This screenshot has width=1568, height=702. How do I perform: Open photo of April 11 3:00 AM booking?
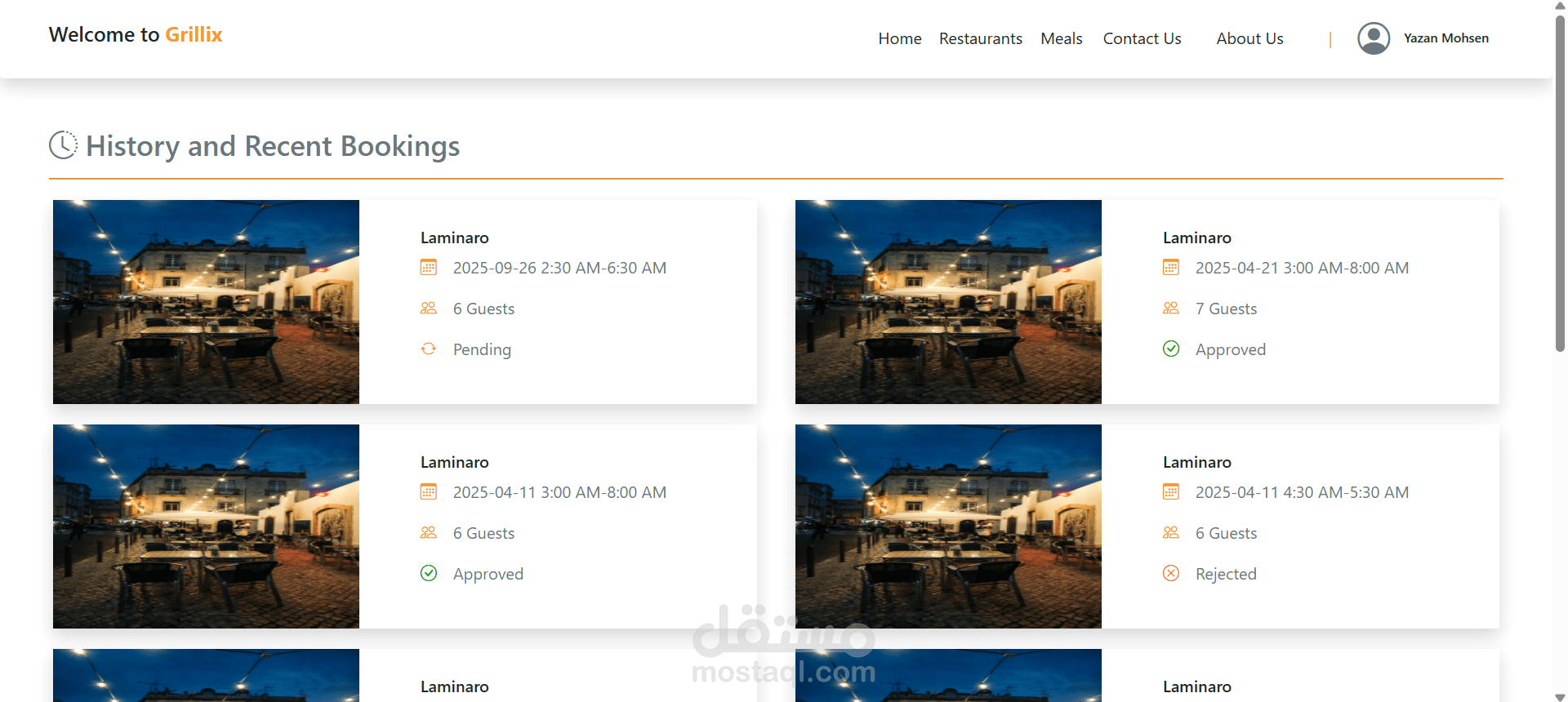[206, 526]
